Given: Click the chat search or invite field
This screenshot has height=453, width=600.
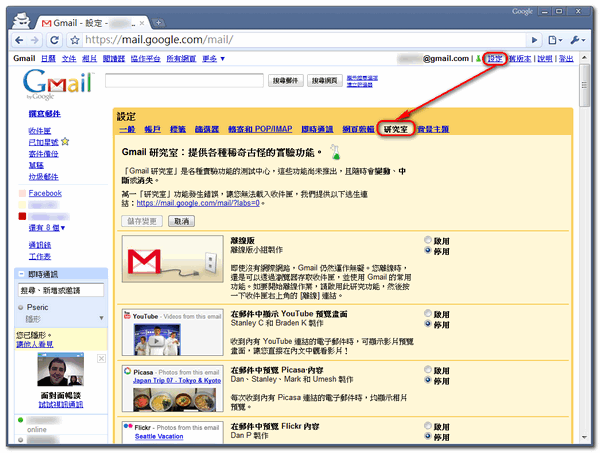Looking at the screenshot, I should (61, 290).
